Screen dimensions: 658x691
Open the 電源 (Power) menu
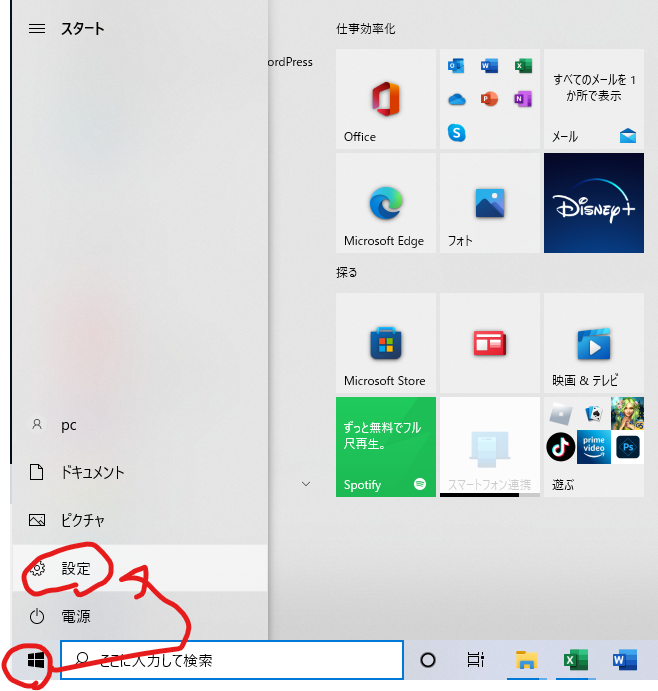[75, 617]
